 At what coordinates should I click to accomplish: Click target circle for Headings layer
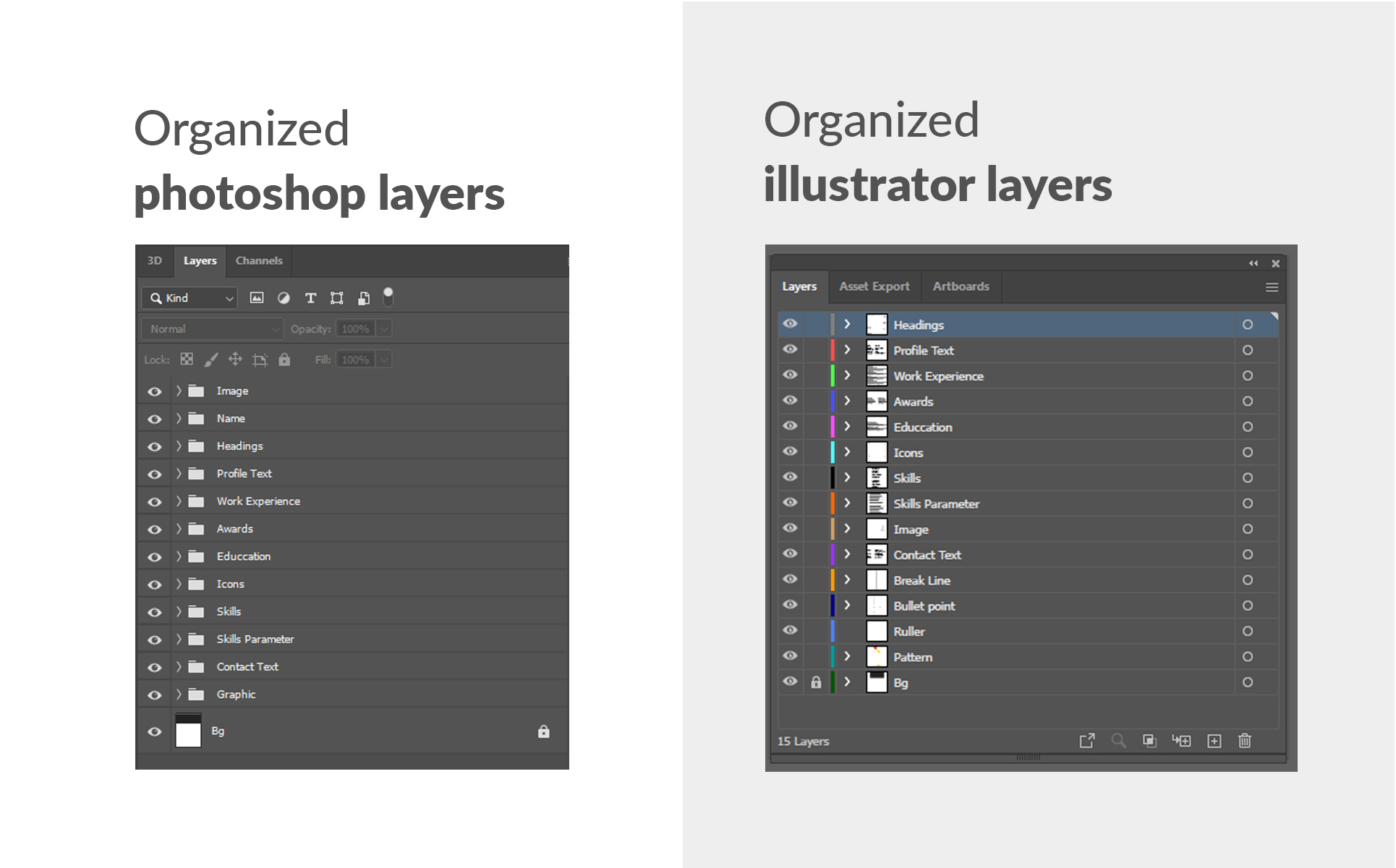pyautogui.click(x=1248, y=325)
